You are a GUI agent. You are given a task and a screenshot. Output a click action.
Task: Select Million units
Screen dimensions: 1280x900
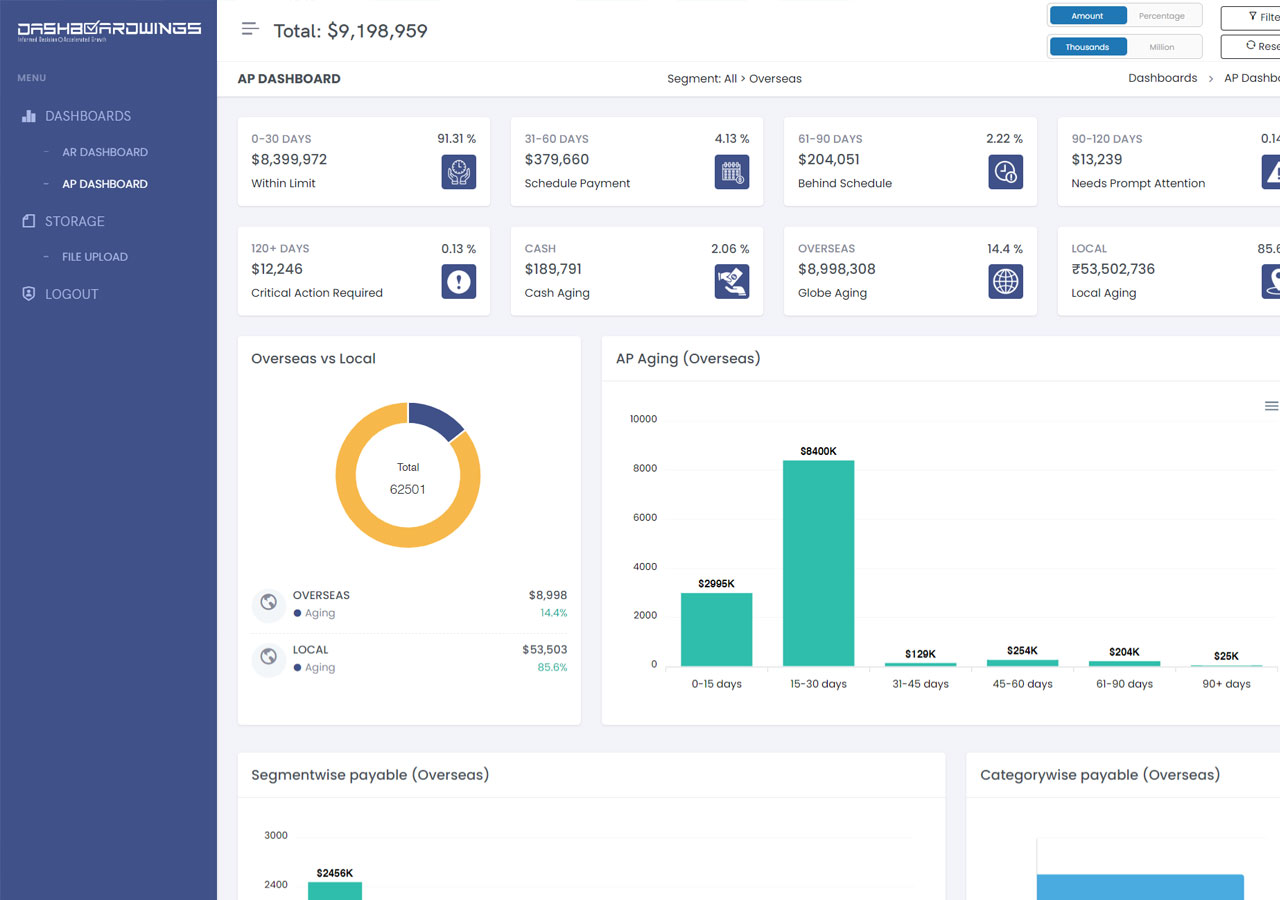point(1162,47)
